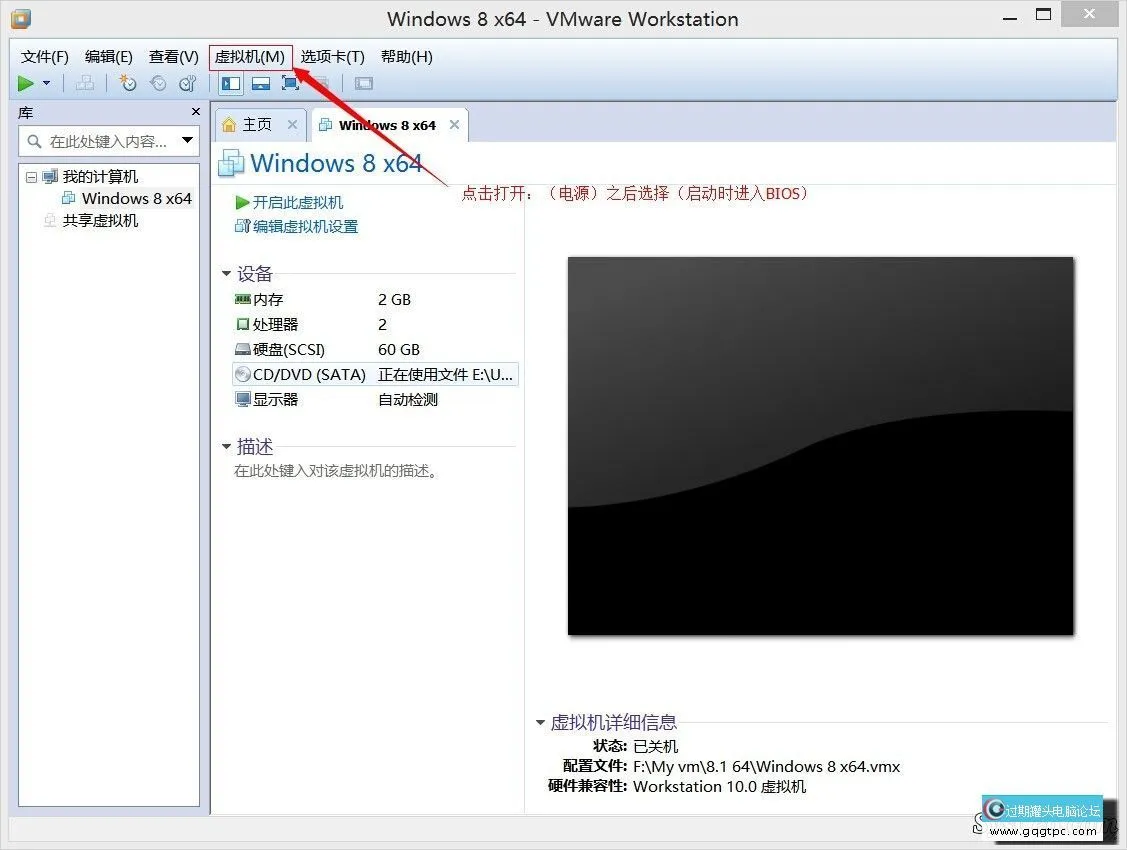Screen dimensions: 1127x850
Task: Toggle the library sidebar view icon
Action: point(230,84)
